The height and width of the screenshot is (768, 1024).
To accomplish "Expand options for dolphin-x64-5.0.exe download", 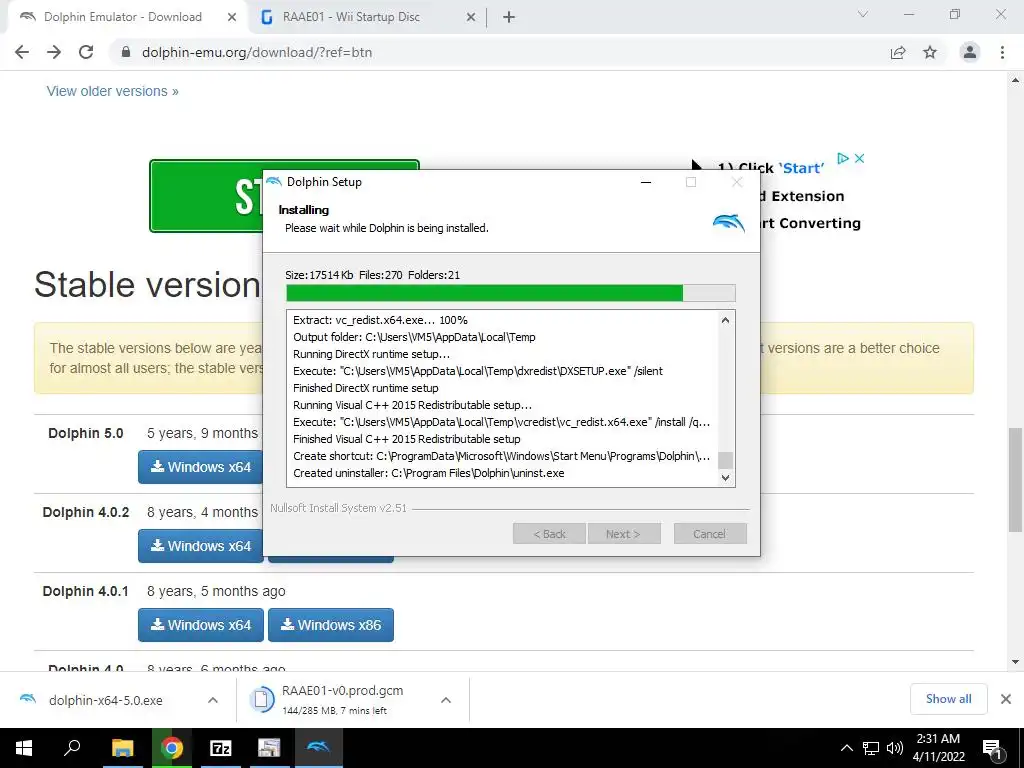I will point(213,700).
